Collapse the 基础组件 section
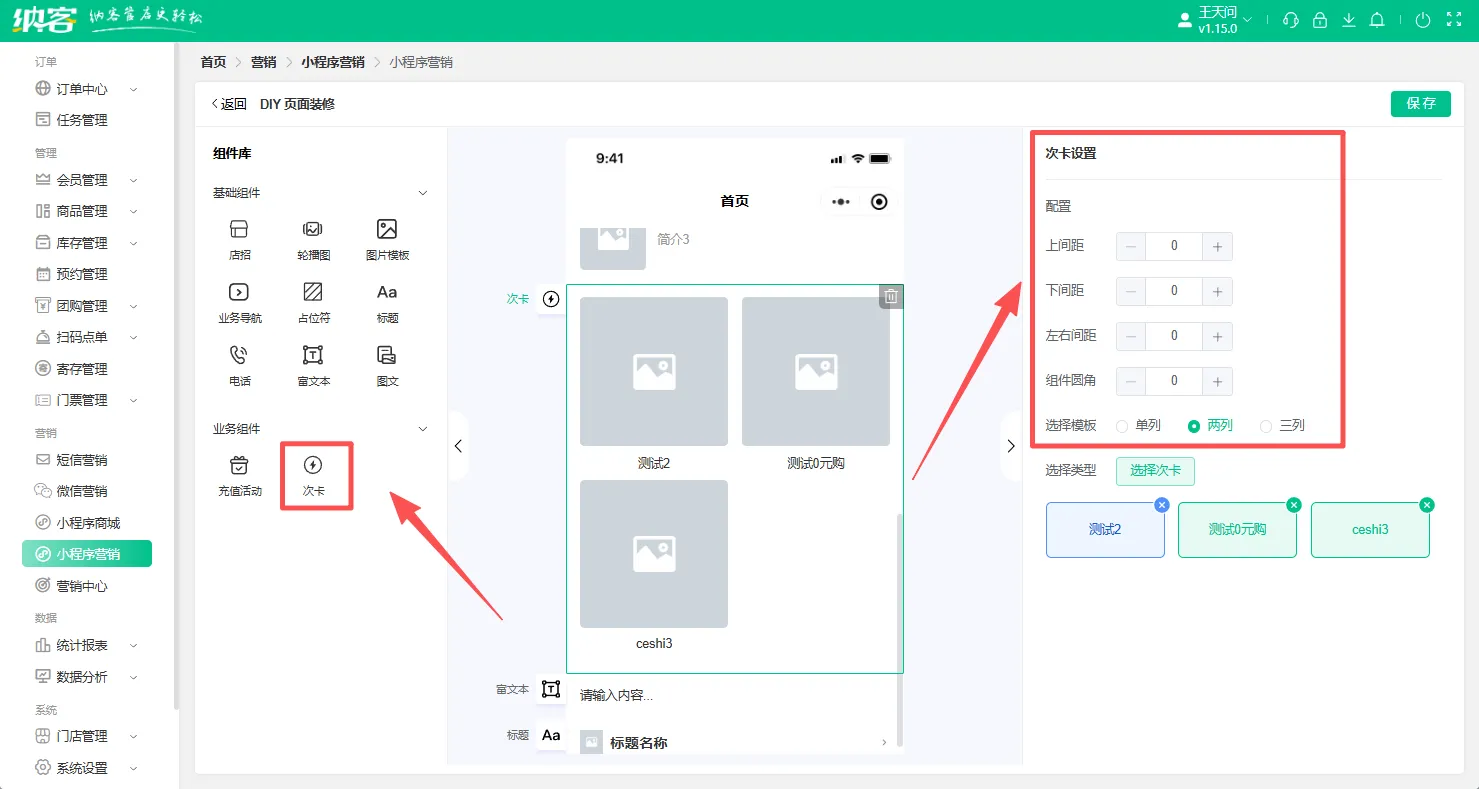Viewport: 1479px width, 789px height. point(422,193)
